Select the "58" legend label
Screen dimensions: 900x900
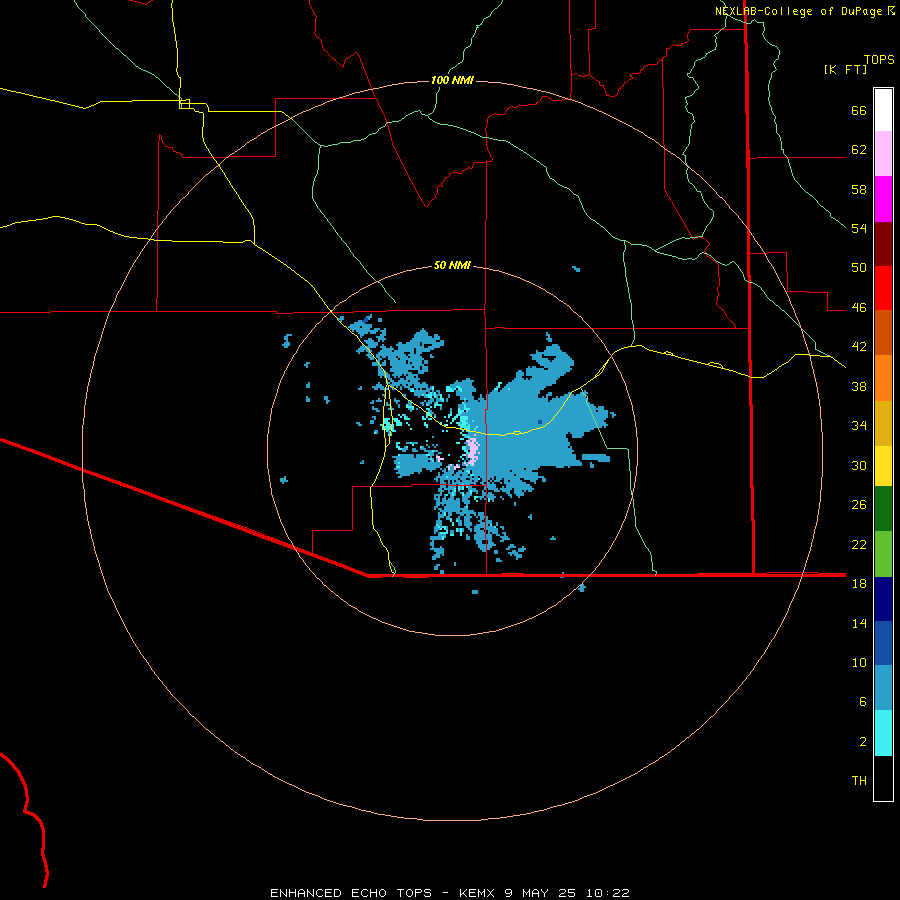pyautogui.click(x=859, y=189)
